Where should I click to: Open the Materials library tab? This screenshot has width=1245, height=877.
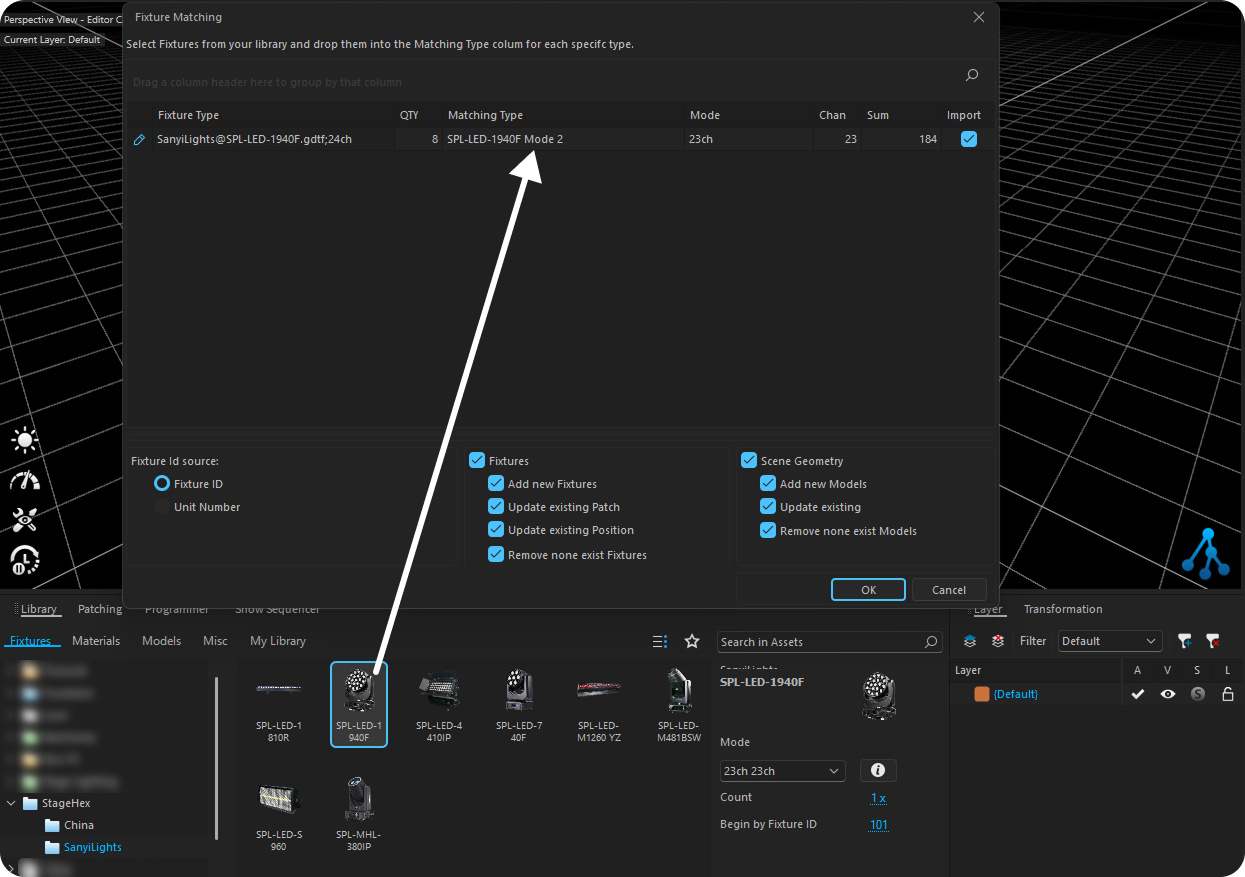pyautogui.click(x=96, y=641)
